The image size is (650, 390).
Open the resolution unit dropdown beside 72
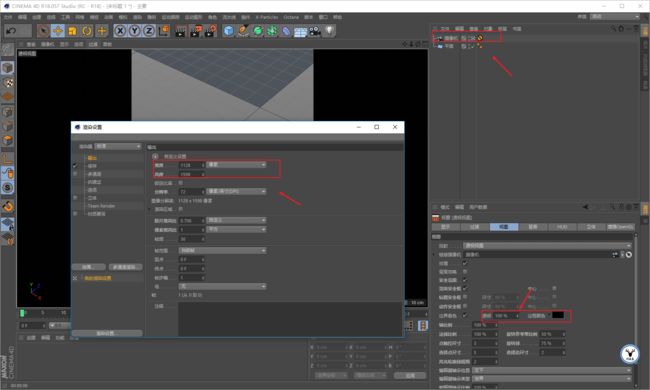point(236,191)
